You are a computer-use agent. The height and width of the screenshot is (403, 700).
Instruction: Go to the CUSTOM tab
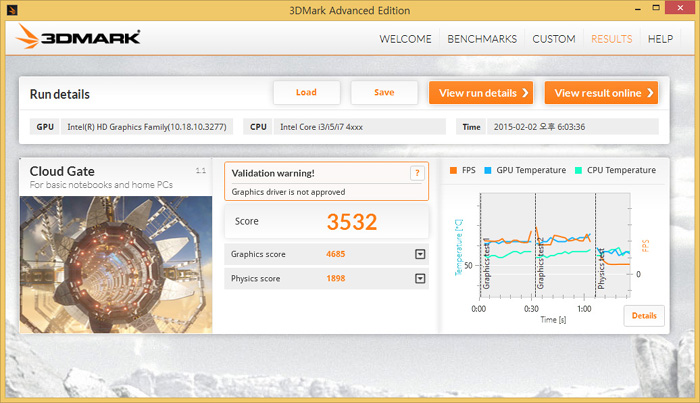point(554,39)
